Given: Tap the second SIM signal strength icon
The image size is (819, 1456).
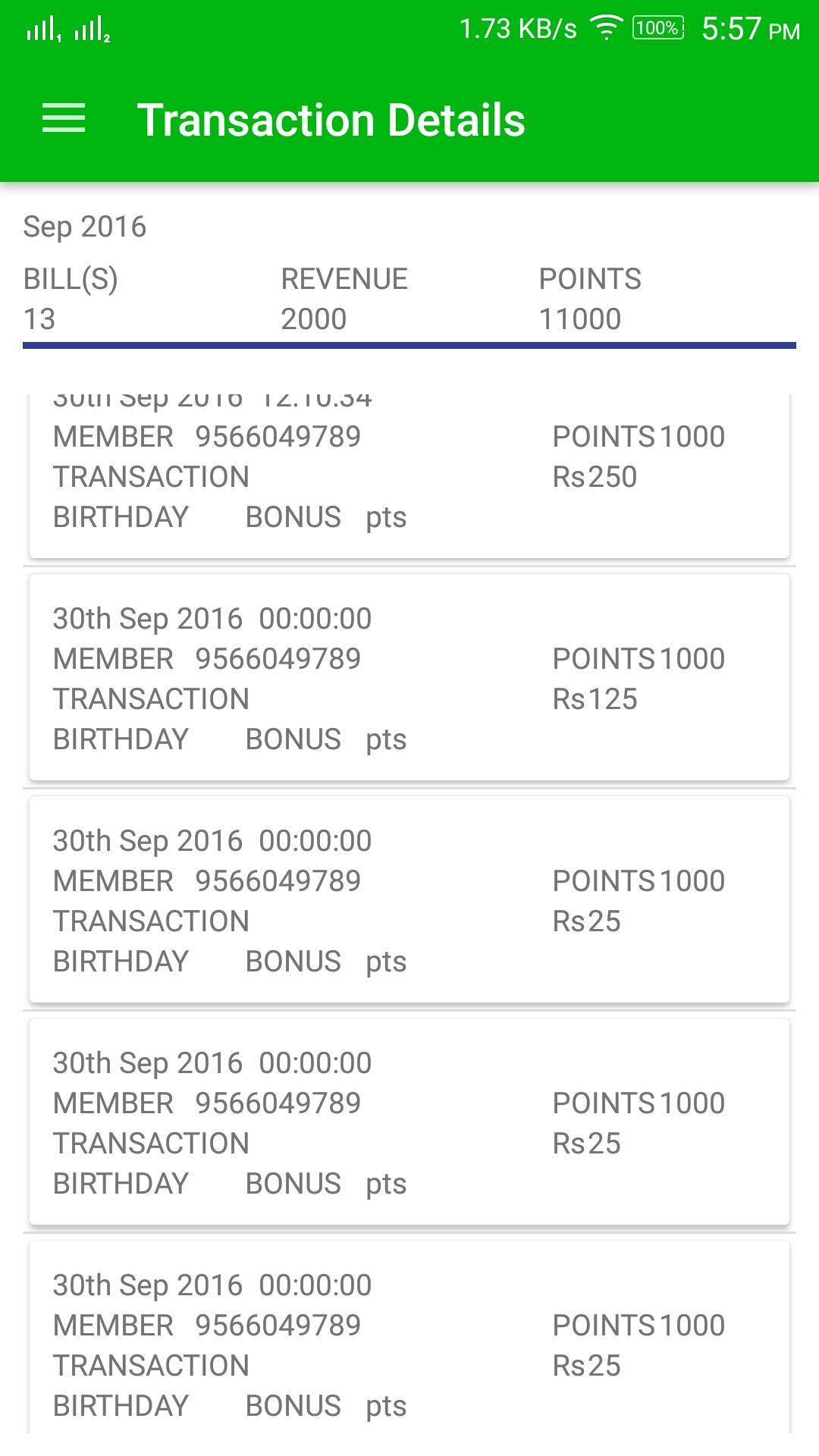Looking at the screenshot, I should tap(92, 30).
